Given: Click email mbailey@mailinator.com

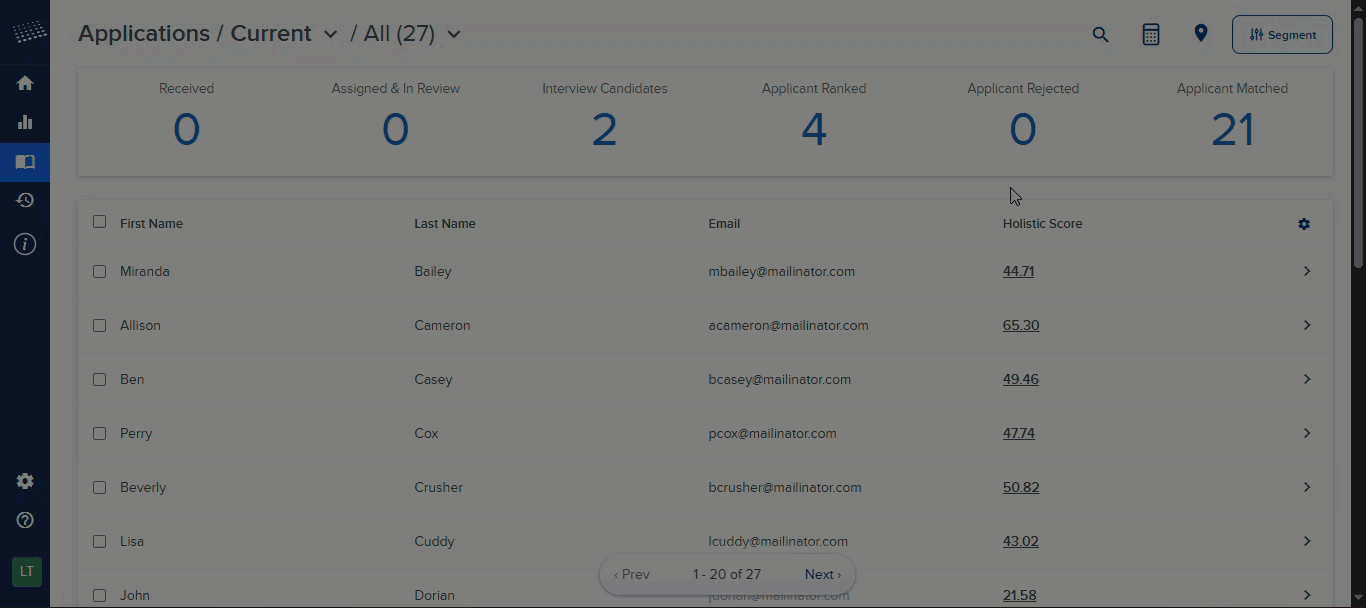Looking at the screenshot, I should point(781,271).
